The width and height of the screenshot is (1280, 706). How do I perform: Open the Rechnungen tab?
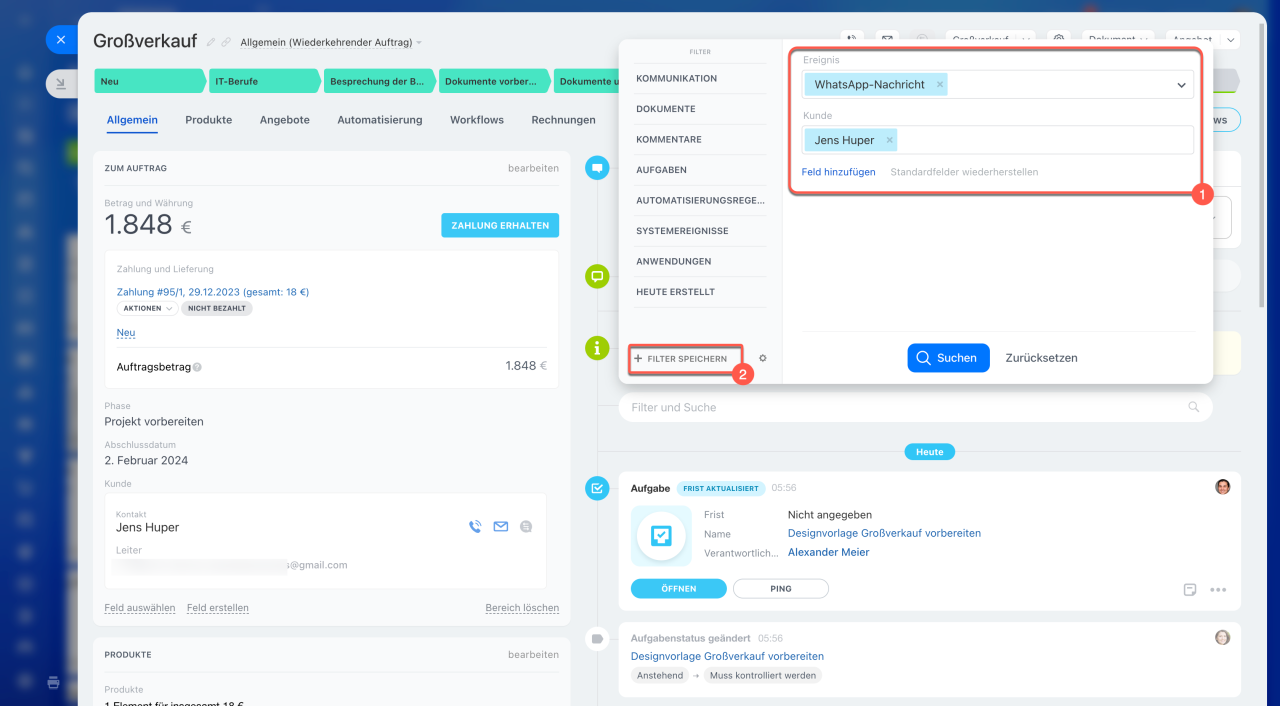point(563,120)
